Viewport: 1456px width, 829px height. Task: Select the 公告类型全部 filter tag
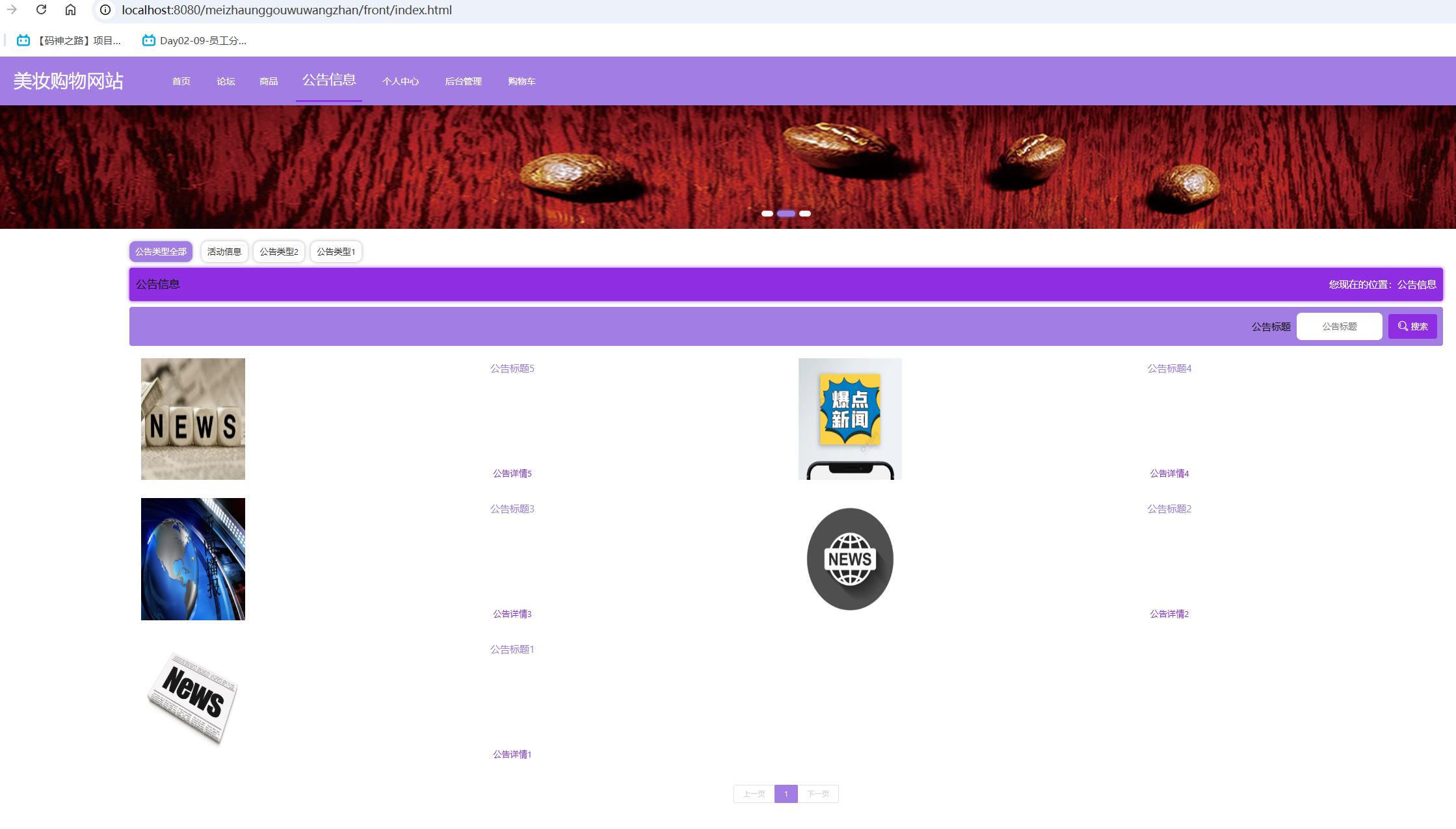(x=161, y=252)
